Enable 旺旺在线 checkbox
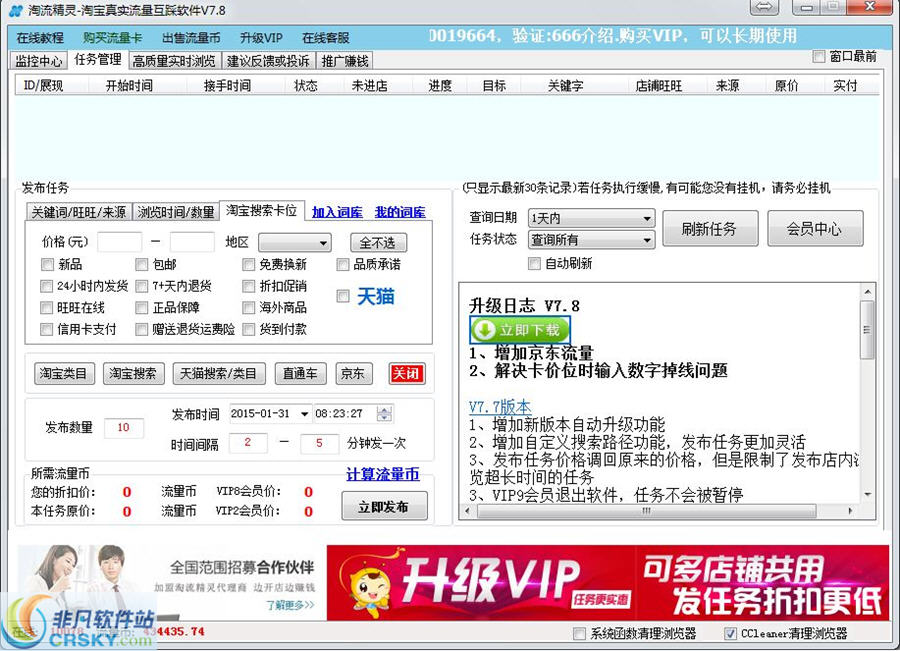Screen dimensions: 900x651 [46, 308]
